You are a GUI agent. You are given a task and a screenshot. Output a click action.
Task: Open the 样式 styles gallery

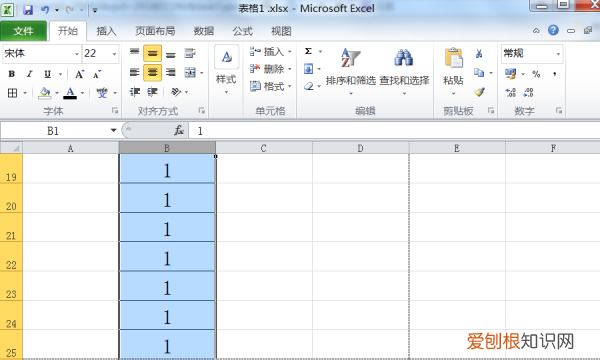pyautogui.click(x=226, y=70)
